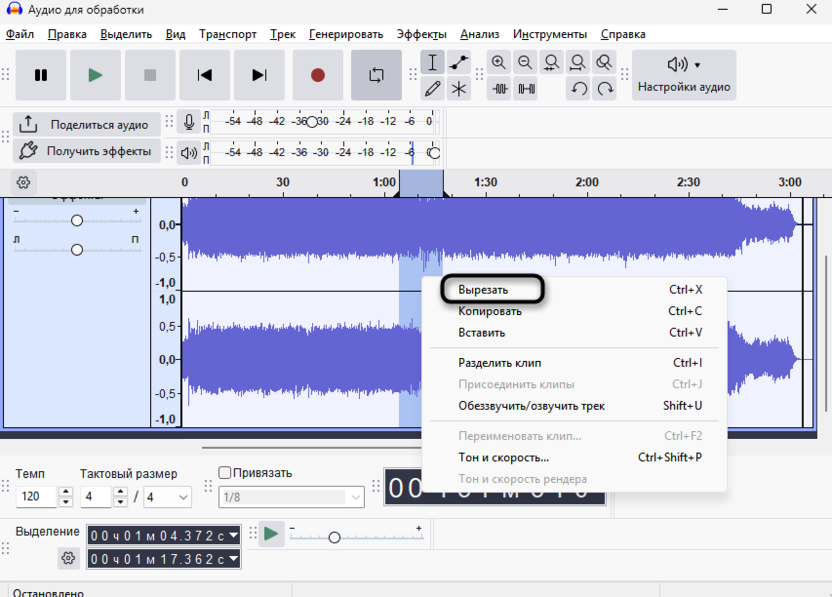The width and height of the screenshot is (832, 597).
Task: Enable the Привязать checkbox
Action: [x=222, y=472]
